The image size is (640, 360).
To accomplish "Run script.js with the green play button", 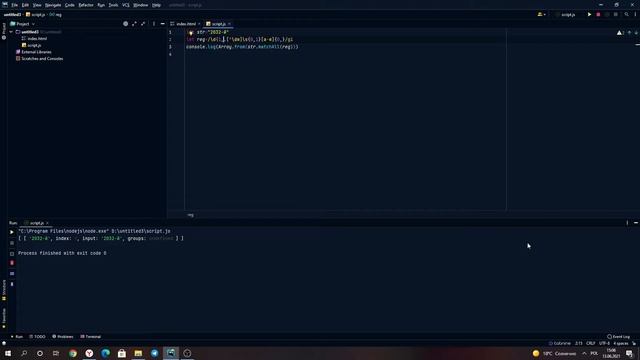I will pyautogui.click(x=589, y=15).
